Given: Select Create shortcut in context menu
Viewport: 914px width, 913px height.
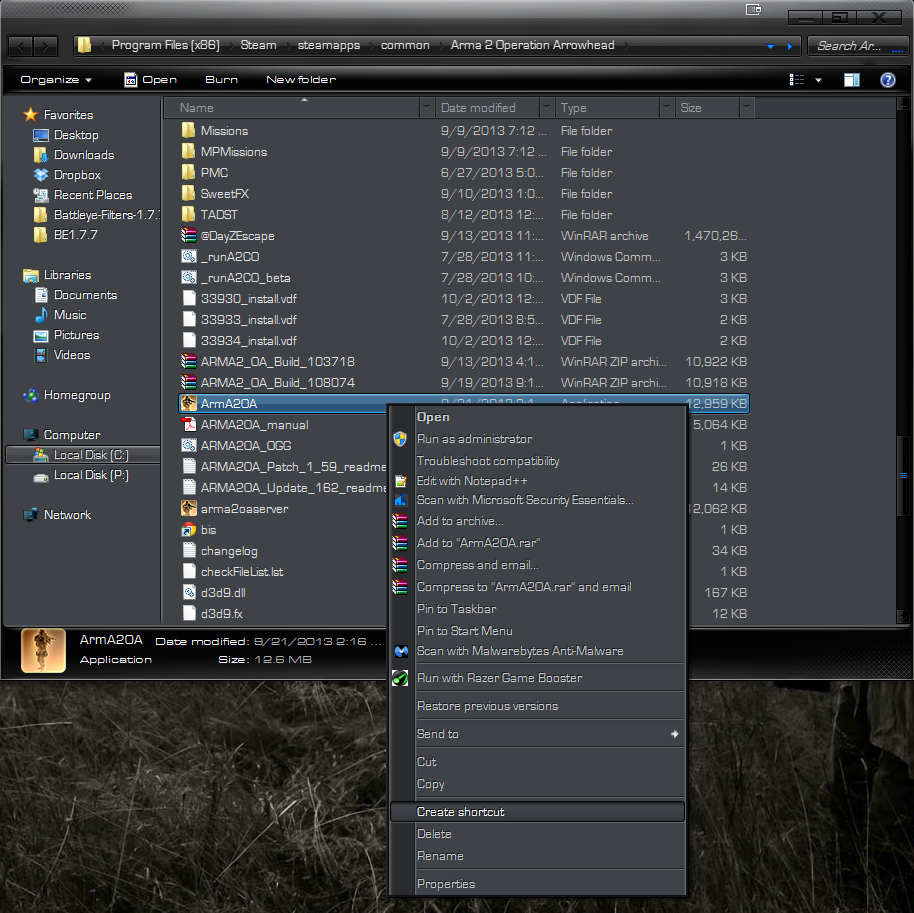Looking at the screenshot, I should point(537,812).
